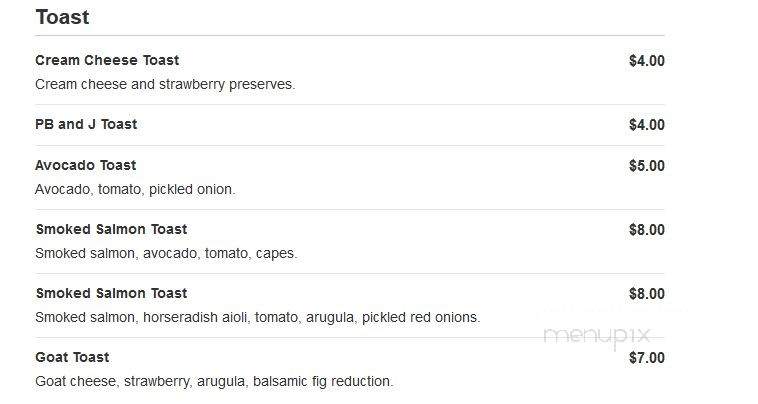Click the Toast section heading
Screen dimensions: 758x404
(x=62, y=17)
